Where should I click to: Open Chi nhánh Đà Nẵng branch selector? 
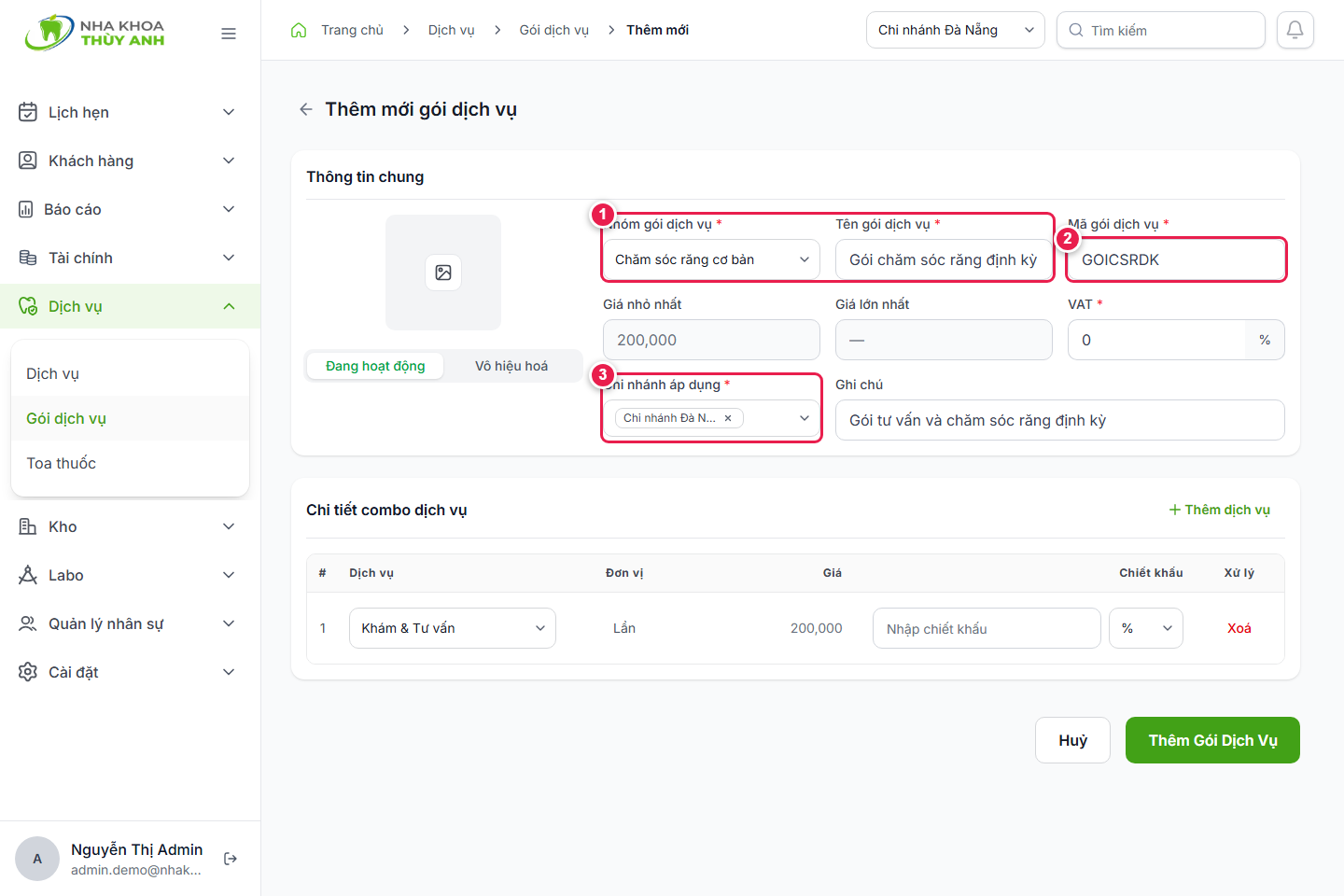click(956, 30)
